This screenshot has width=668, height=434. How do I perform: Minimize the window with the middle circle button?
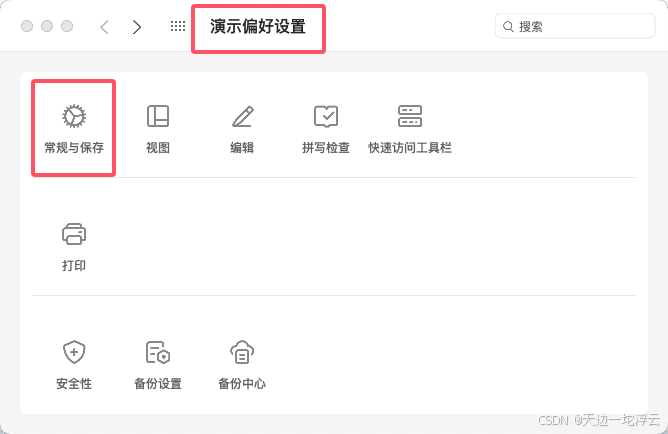pyautogui.click(x=47, y=26)
